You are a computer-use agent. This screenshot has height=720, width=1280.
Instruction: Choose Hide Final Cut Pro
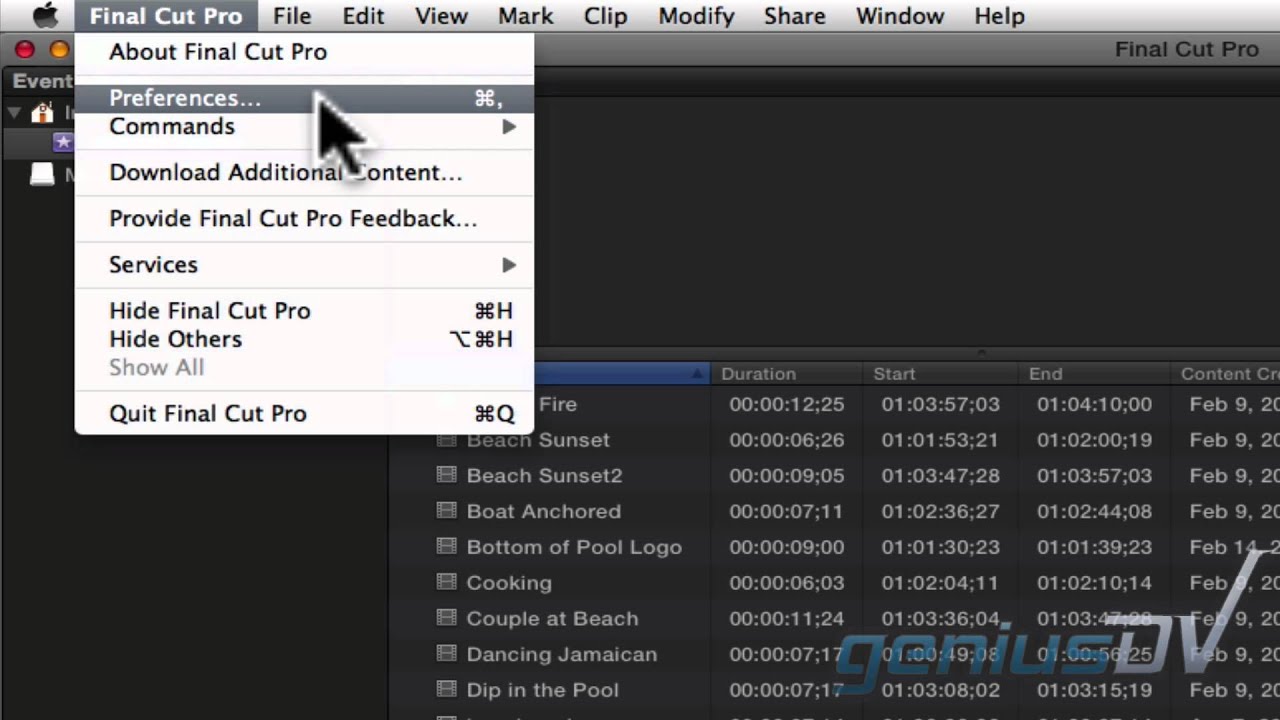pyautogui.click(x=304, y=311)
